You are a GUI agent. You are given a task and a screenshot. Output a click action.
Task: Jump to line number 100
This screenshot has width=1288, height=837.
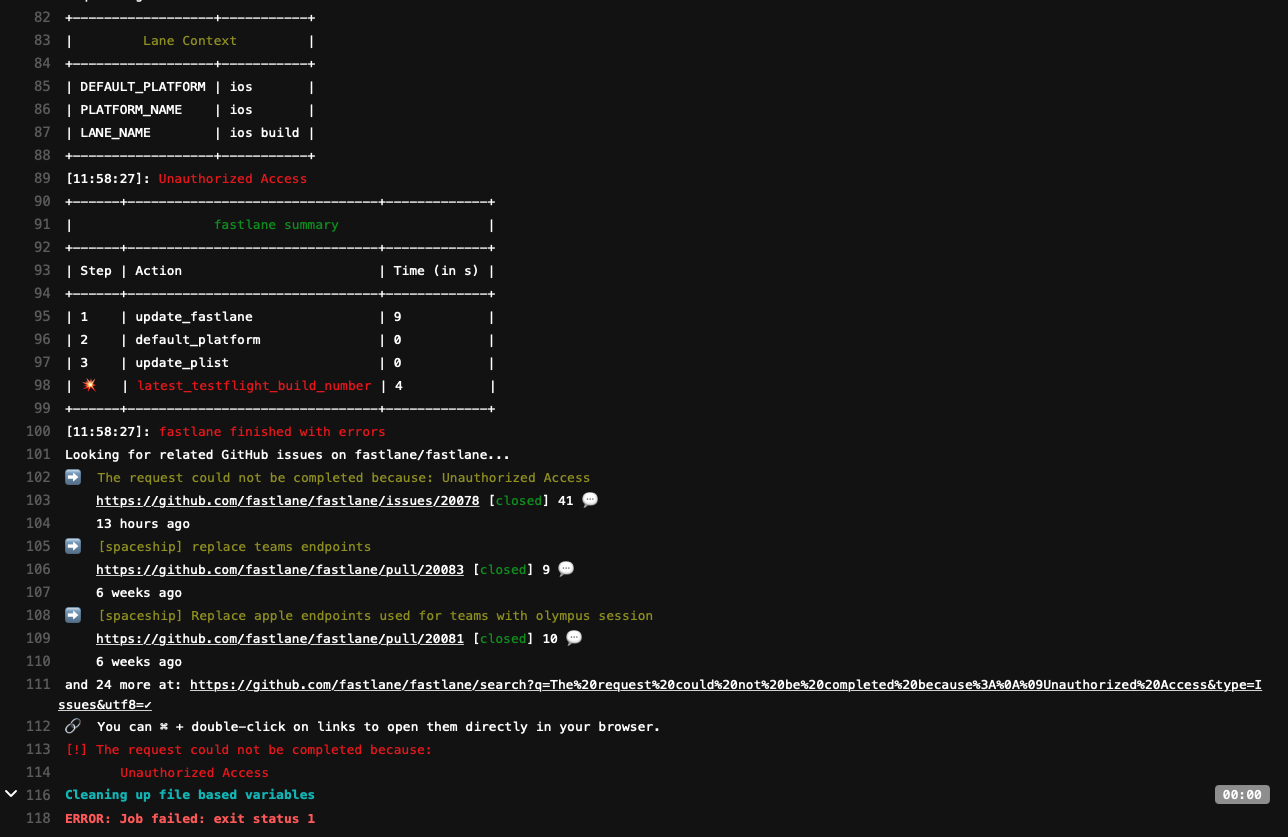(x=38, y=432)
